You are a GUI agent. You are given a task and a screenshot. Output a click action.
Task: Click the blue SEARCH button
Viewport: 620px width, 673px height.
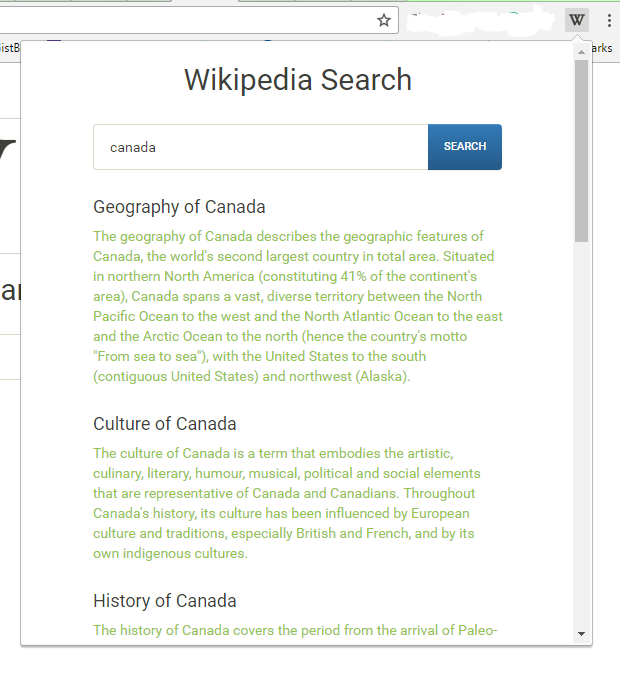(465, 147)
